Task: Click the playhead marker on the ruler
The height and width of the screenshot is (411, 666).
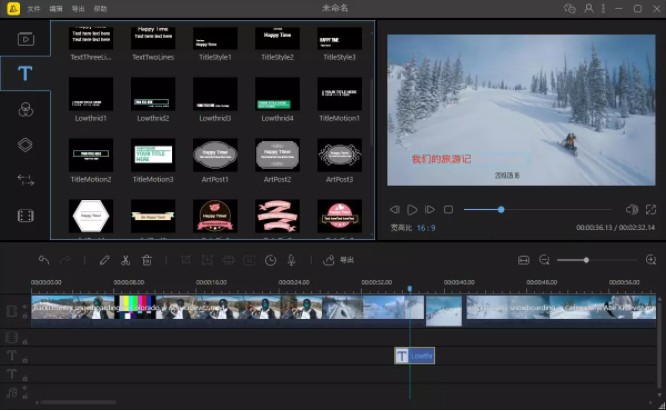Action: pyautogui.click(x=410, y=289)
